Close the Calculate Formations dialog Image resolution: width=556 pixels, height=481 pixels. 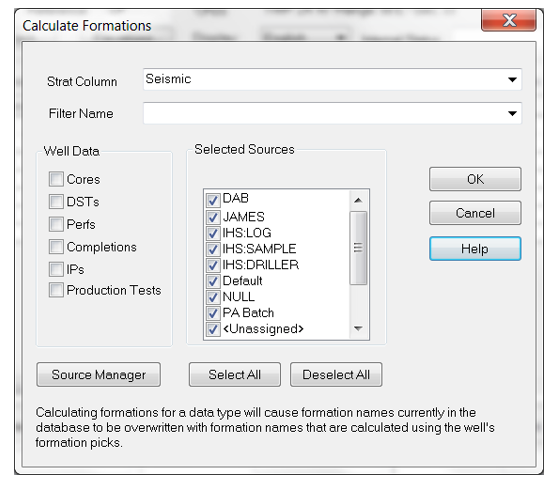pos(509,21)
